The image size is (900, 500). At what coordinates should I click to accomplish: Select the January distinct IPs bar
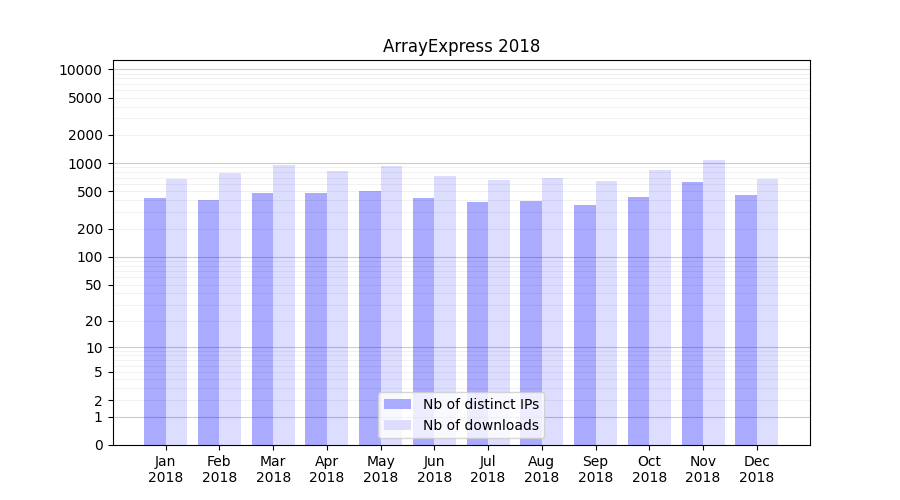pos(155,321)
